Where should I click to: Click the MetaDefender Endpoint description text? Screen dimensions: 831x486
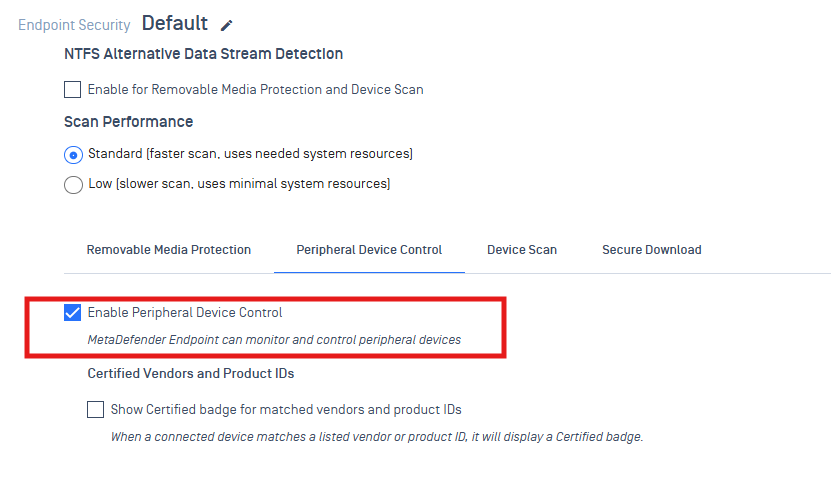pyautogui.click(x=274, y=340)
